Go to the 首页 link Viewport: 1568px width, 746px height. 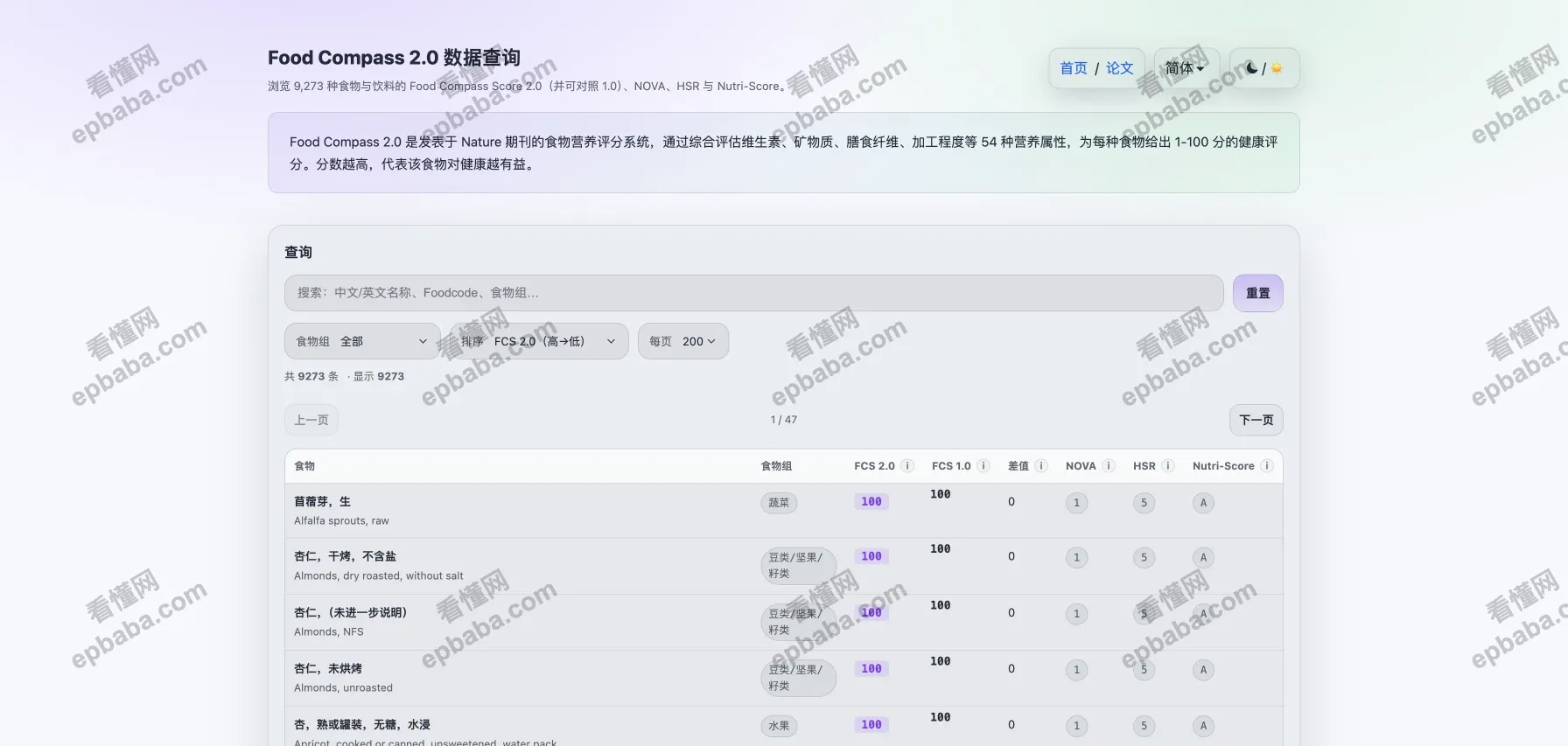1074,68
